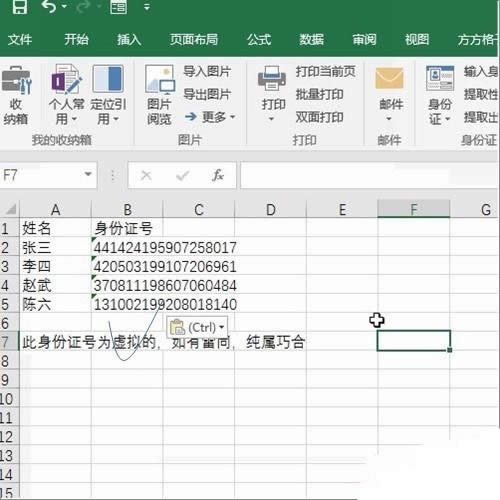This screenshot has width=500, height=500.
Task: Select column A header
Action: (55, 209)
